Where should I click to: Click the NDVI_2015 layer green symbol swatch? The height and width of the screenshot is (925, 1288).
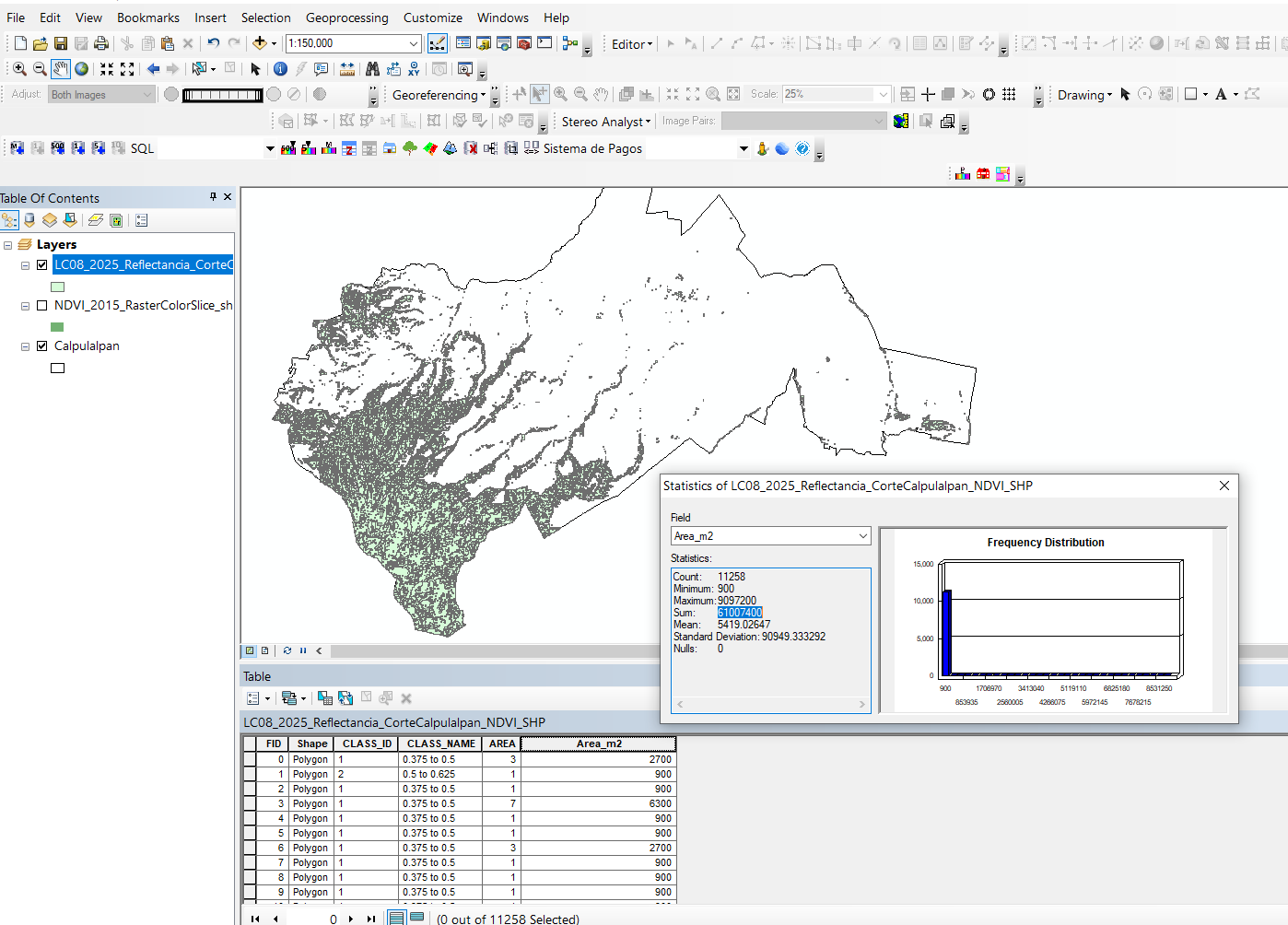pos(57,327)
